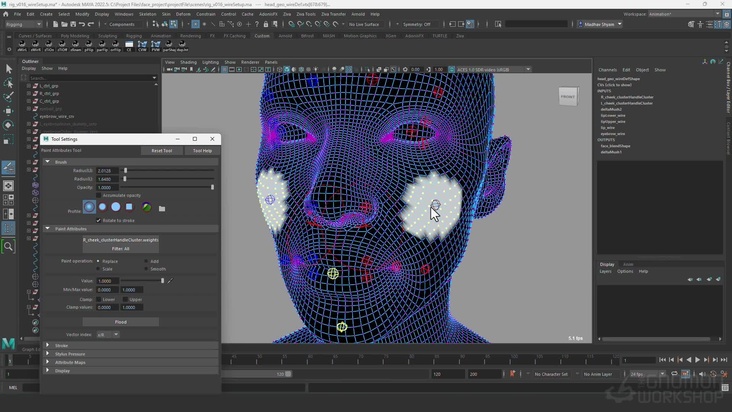The width and height of the screenshot is (732, 412).
Task: Collapse the Brush section
Action: pyautogui.click(x=48, y=162)
